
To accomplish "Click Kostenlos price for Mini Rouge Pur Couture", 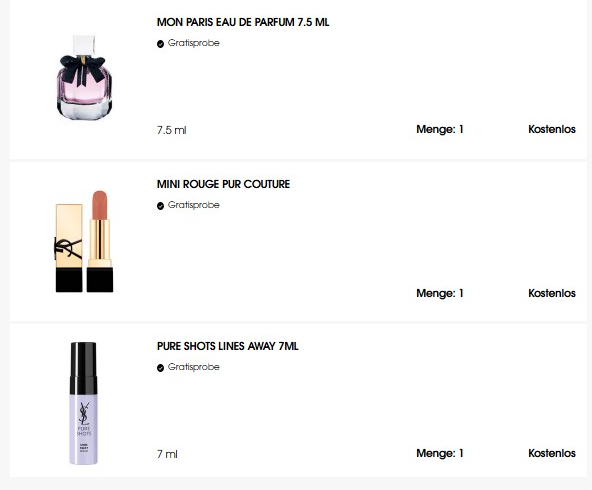I will pos(552,293).
